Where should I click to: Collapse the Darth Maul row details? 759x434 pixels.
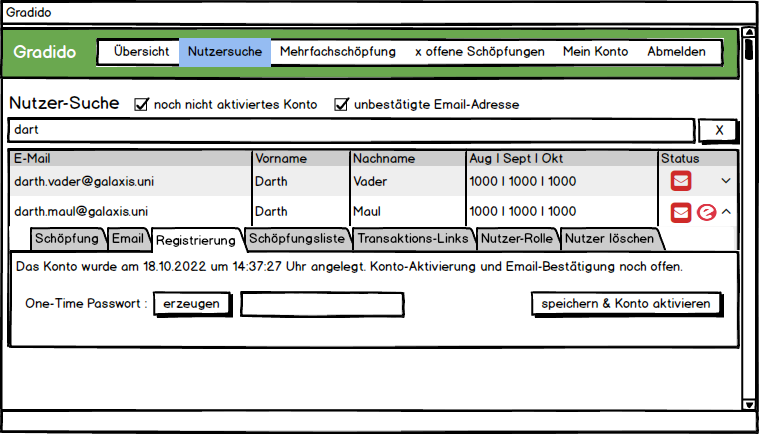pos(727,212)
